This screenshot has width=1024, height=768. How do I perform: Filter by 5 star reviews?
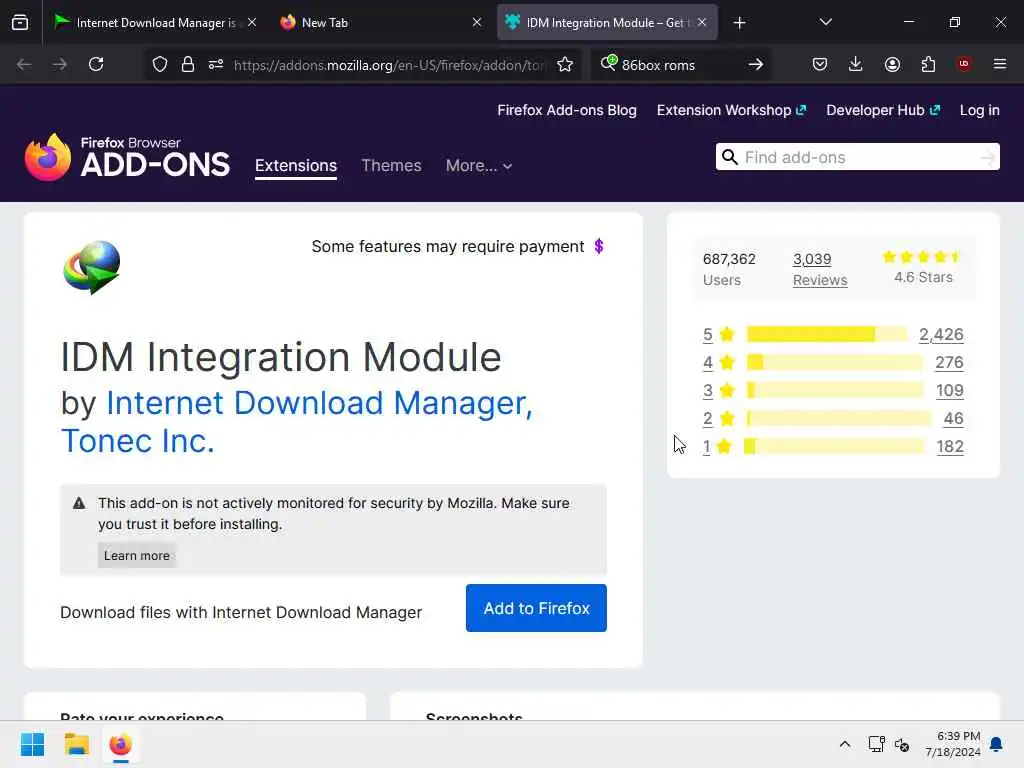tap(708, 335)
